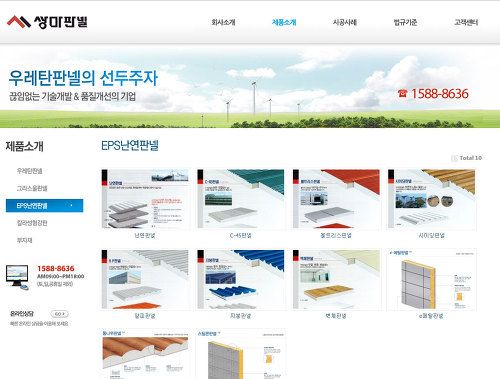Image resolution: width=500 pixels, height=379 pixels.
Task: Click the small arrow in the EPS난연판넬 item
Action: (x=71, y=205)
